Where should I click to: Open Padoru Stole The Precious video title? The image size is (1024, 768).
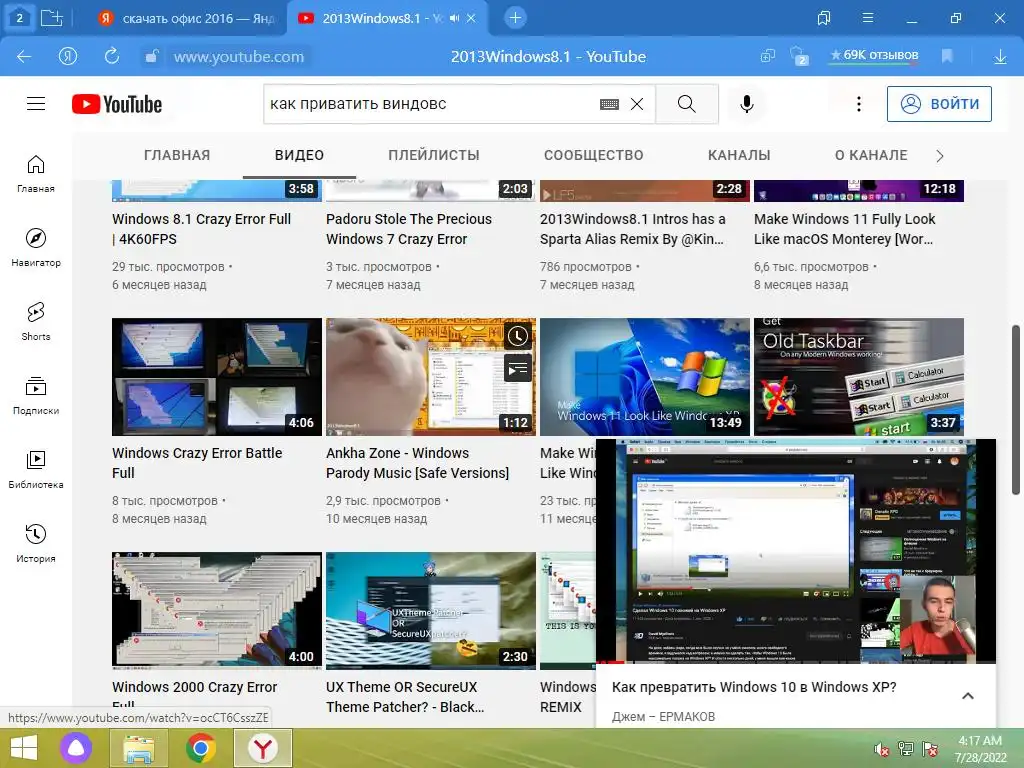409,229
